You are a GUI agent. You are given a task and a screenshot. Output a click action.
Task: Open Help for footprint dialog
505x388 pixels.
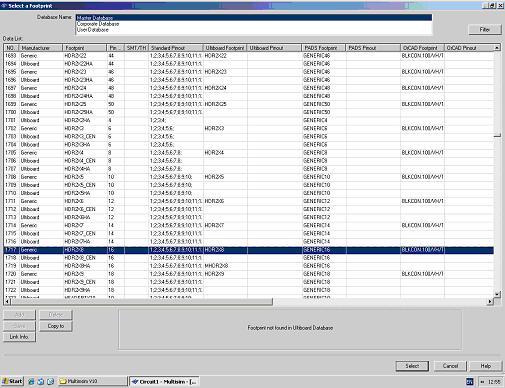(x=485, y=366)
